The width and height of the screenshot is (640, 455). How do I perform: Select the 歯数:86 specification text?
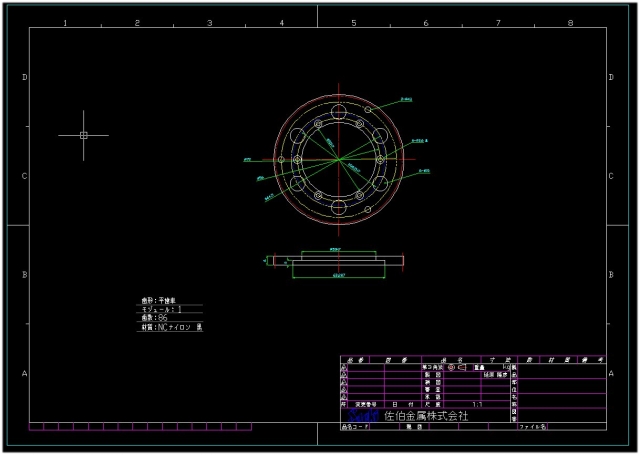click(156, 318)
